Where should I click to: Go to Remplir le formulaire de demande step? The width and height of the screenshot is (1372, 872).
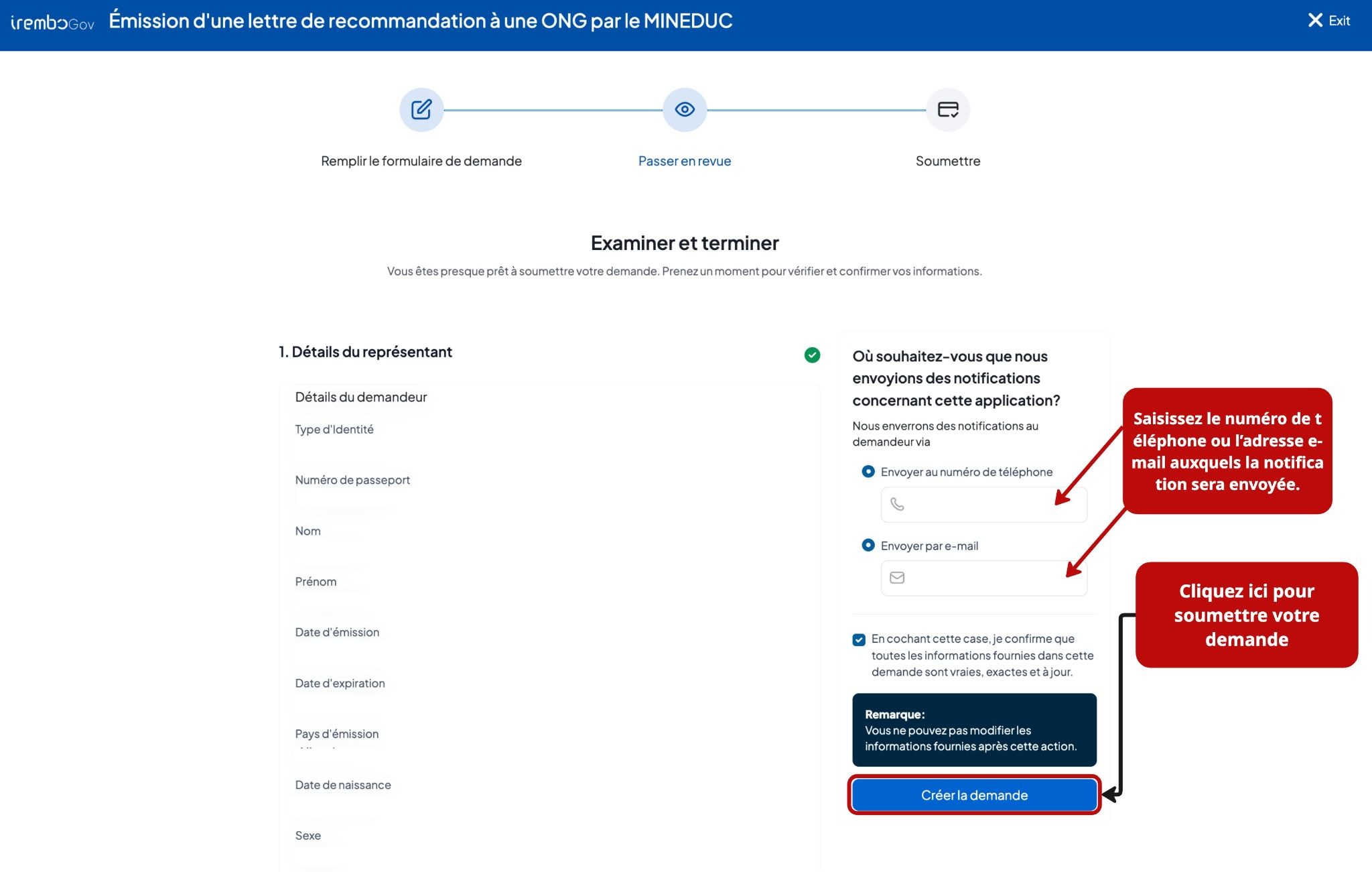(x=421, y=161)
